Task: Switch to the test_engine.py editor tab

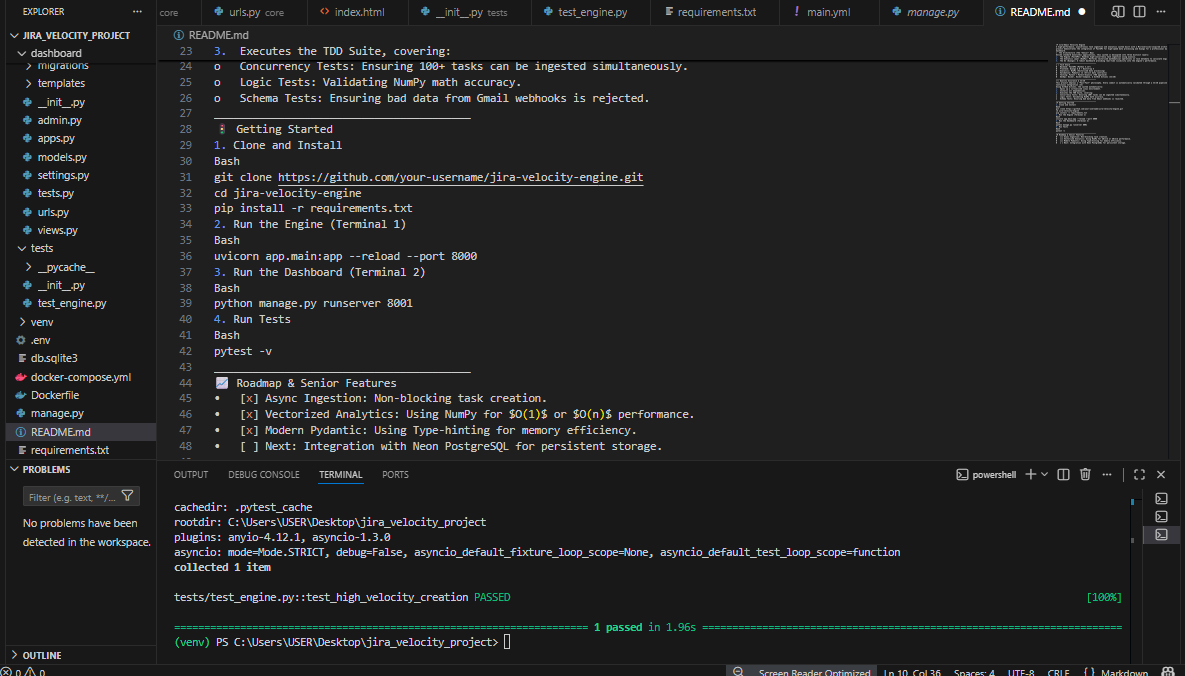Action: (592, 12)
